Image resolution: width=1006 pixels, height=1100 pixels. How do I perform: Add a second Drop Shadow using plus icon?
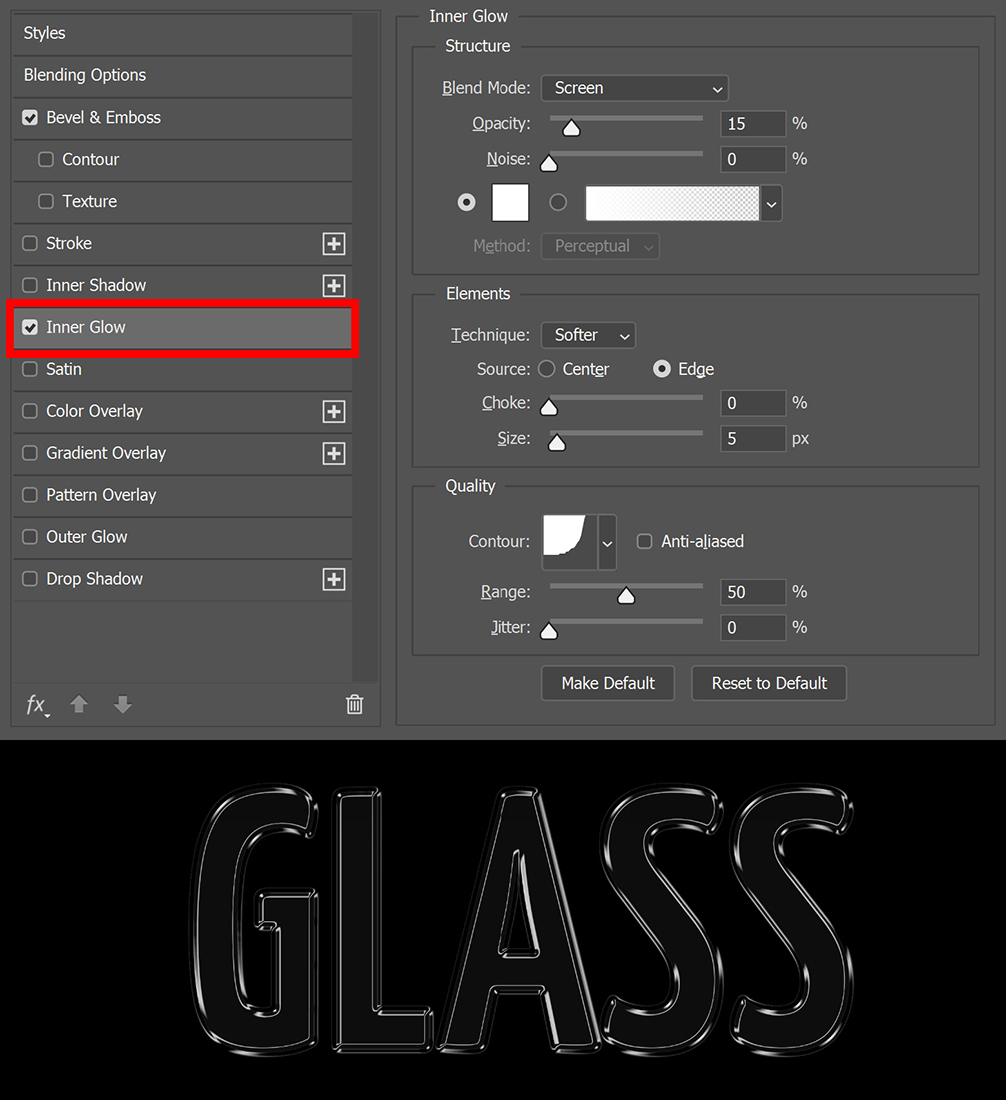[334, 579]
